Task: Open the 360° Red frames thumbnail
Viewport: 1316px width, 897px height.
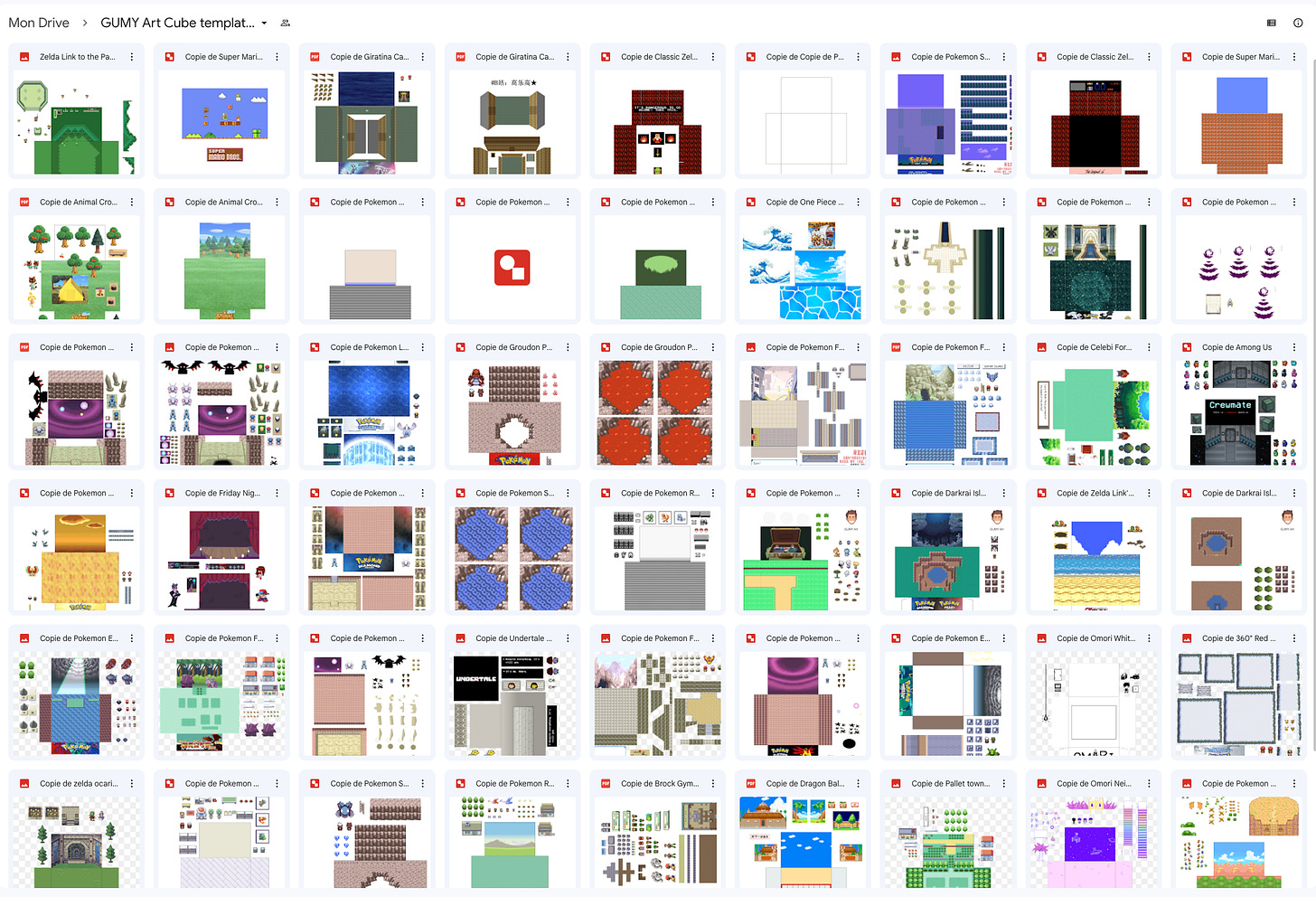Action: pyautogui.click(x=1239, y=705)
